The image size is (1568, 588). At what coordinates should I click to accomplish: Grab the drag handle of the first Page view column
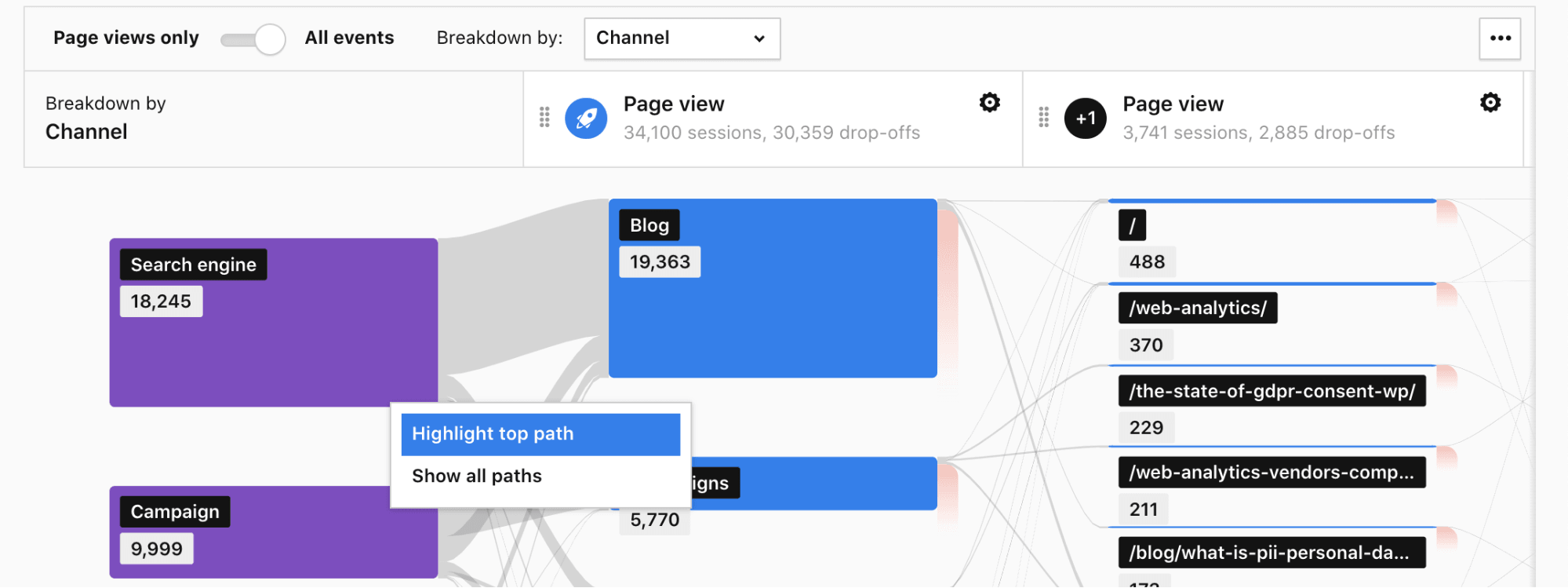[x=544, y=118]
